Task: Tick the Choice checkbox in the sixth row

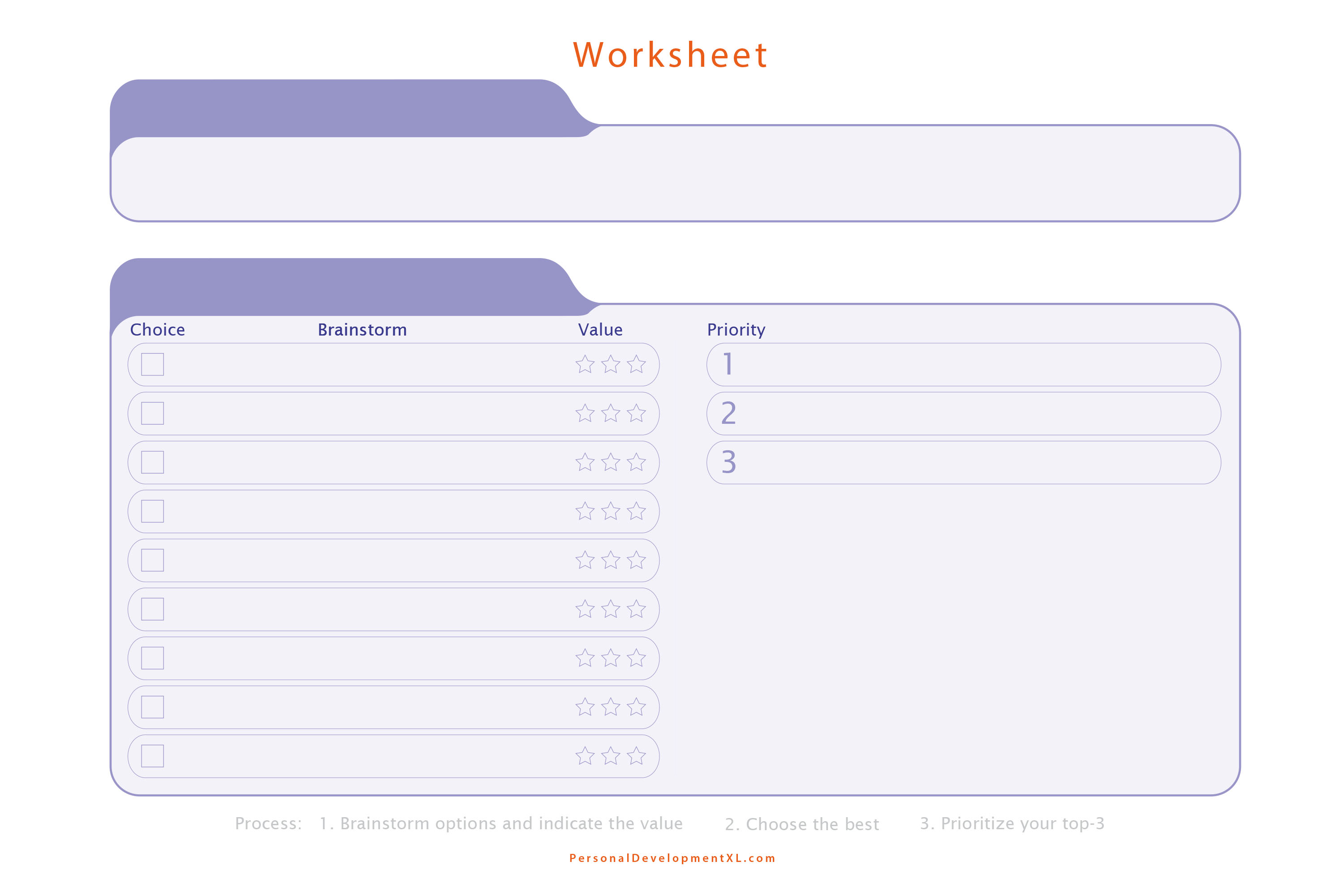Action: 153,609
